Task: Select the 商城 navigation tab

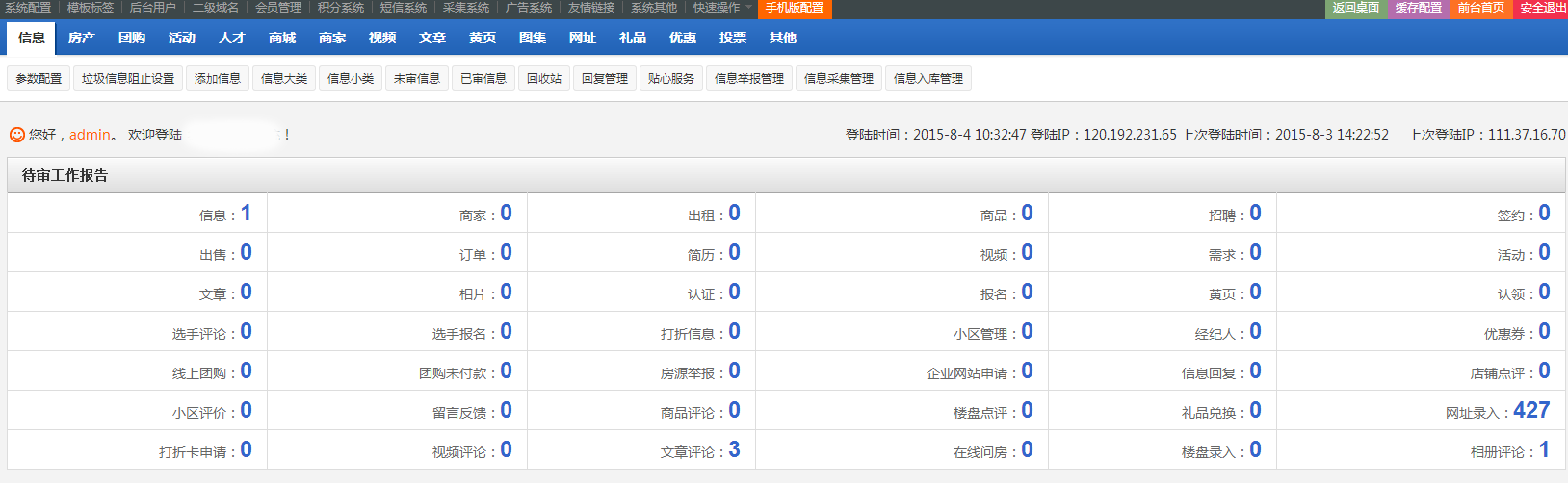Action: click(x=282, y=38)
